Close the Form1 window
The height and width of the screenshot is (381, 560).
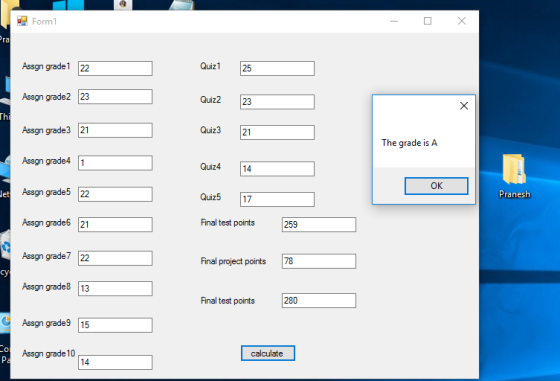coord(461,21)
